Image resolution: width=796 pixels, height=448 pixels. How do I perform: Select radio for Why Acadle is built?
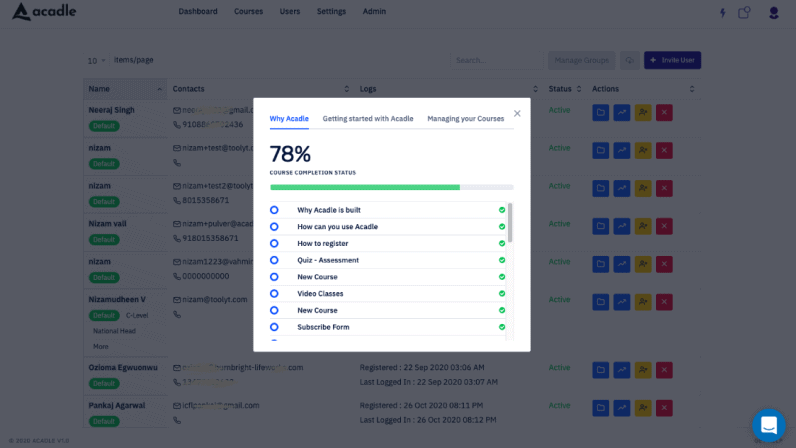click(x=274, y=210)
